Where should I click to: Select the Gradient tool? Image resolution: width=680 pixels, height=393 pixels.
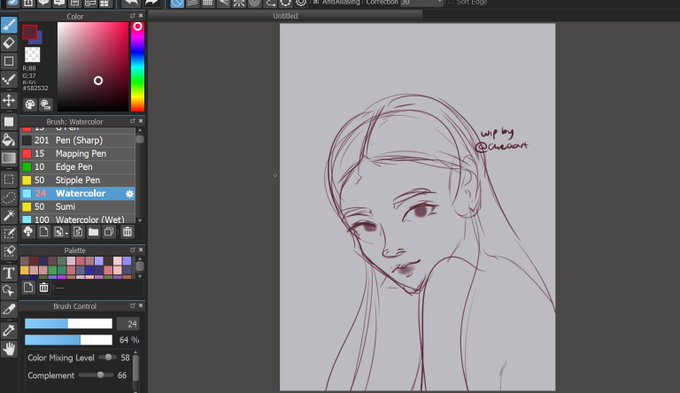[x=9, y=158]
